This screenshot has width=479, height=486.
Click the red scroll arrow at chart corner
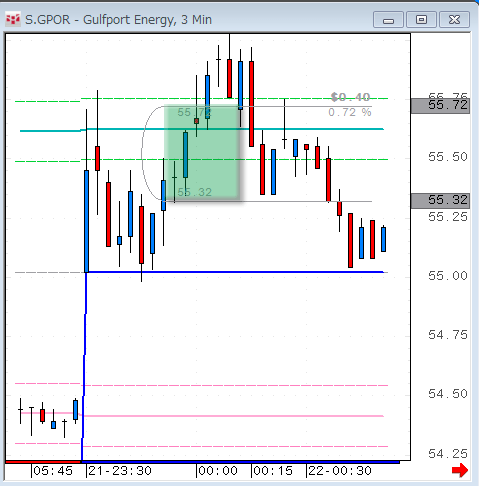tap(460, 470)
